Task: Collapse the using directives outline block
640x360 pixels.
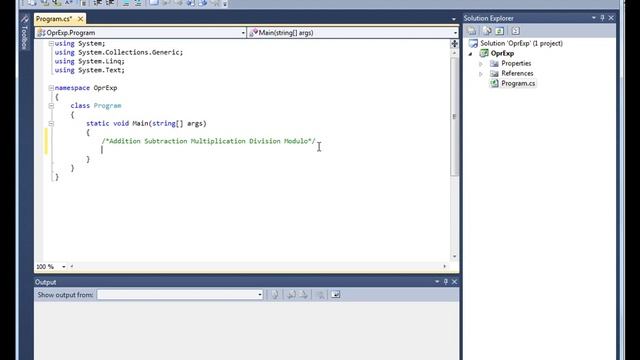Action: click(x=51, y=43)
